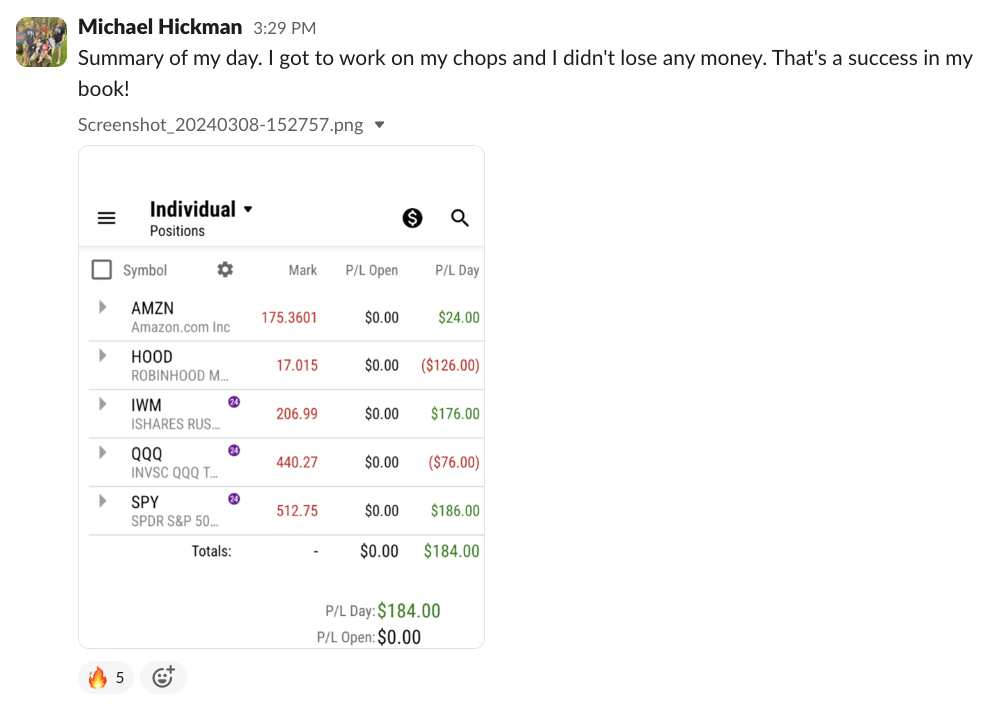Expand the AMZN position row
1002x708 pixels.
click(x=102, y=307)
